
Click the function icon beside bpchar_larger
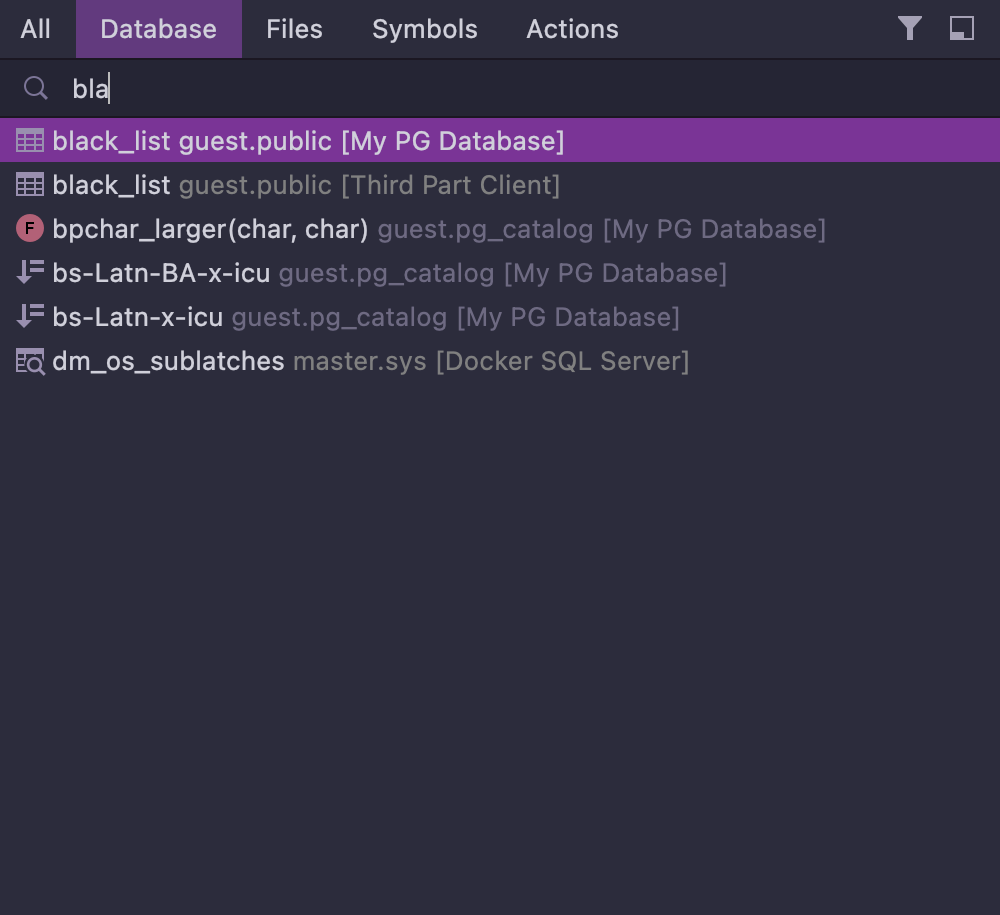tap(30, 229)
